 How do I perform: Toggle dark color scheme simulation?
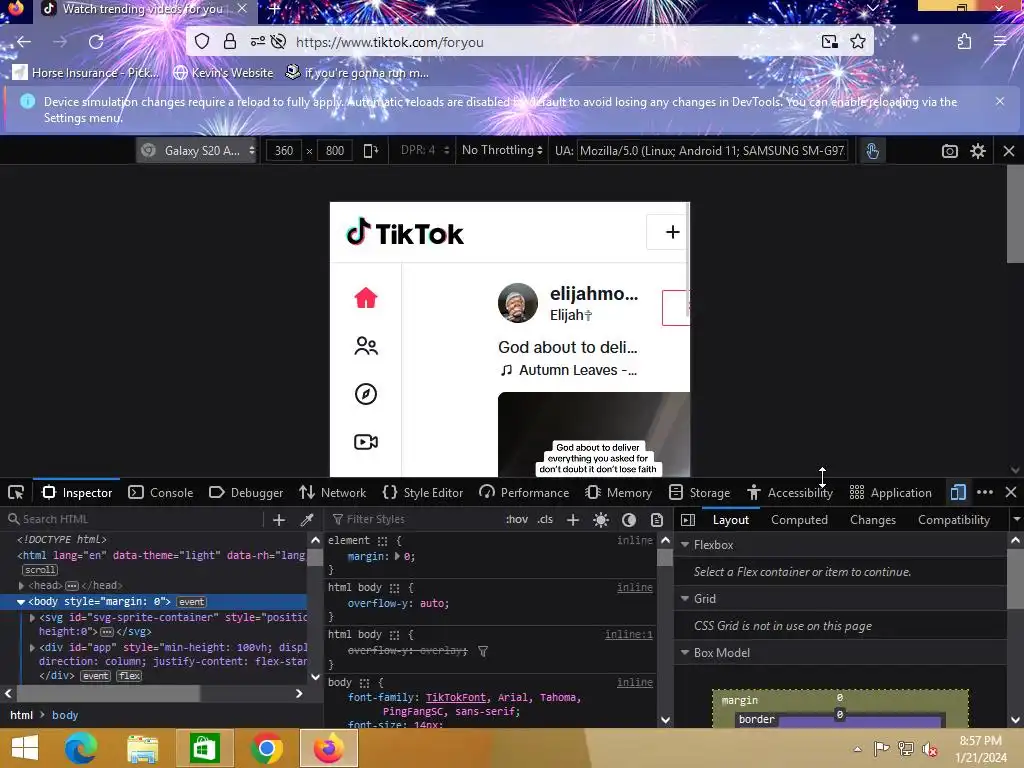(x=629, y=520)
